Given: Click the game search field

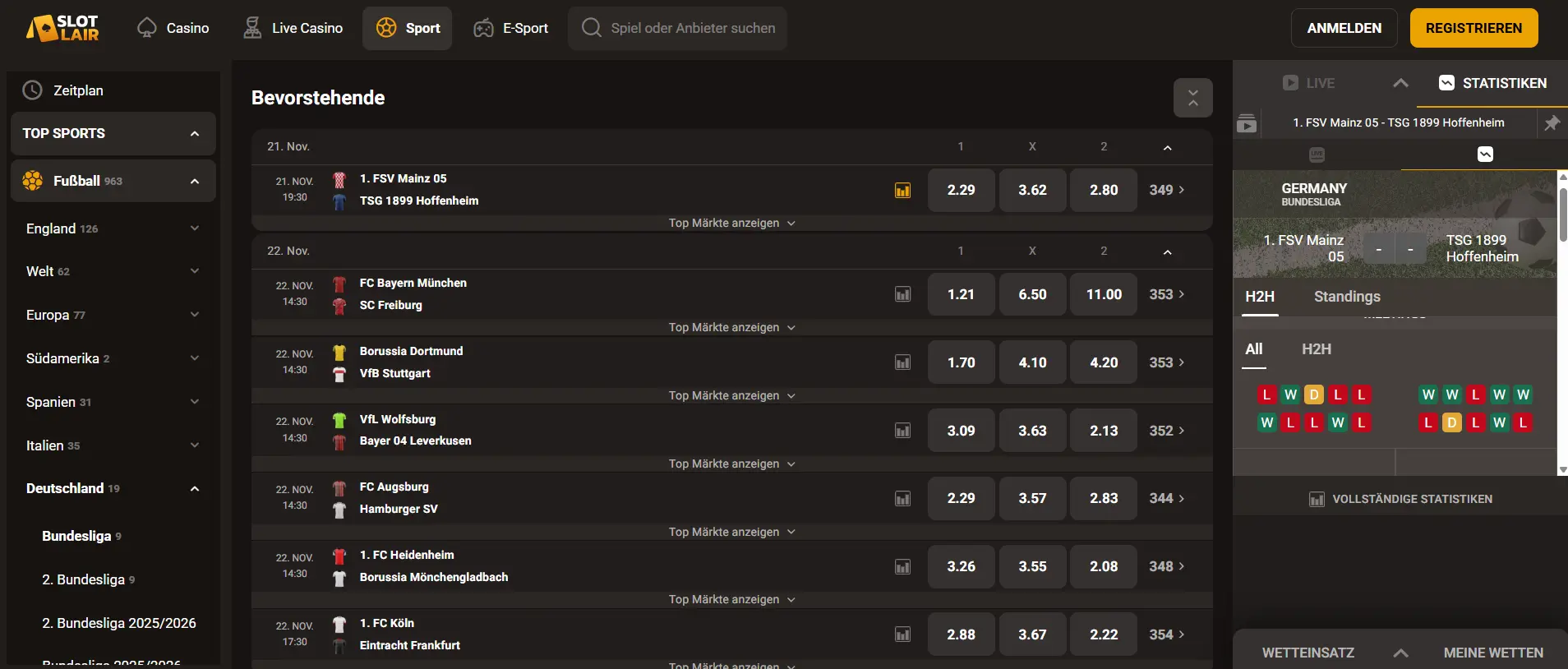Looking at the screenshot, I should pos(677,28).
